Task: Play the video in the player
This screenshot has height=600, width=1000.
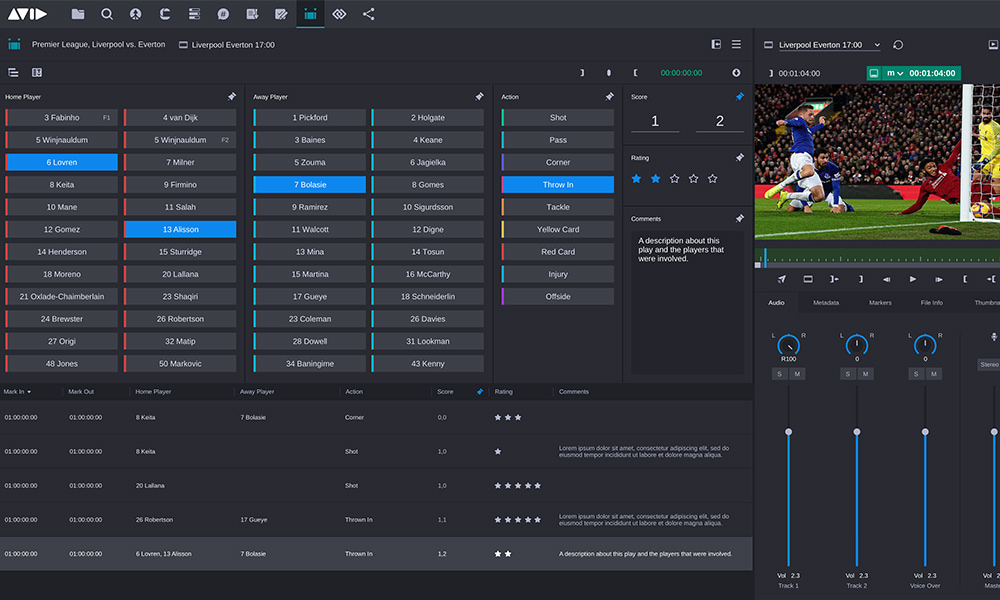Action: (913, 279)
